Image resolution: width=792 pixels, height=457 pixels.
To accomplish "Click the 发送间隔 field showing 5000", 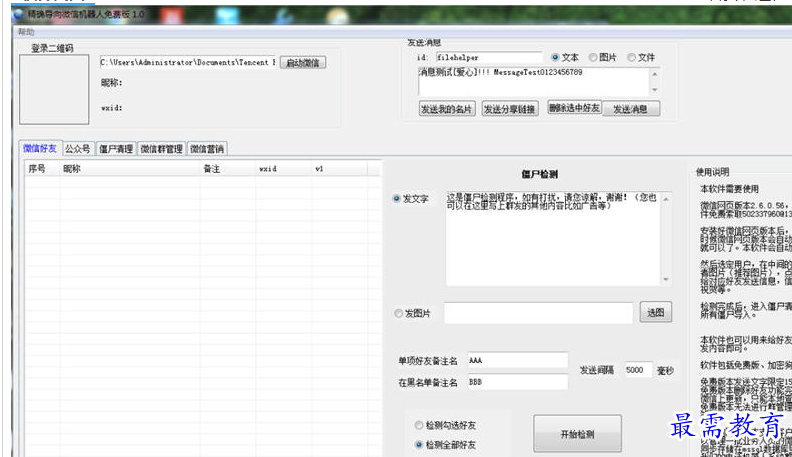I will (638, 370).
